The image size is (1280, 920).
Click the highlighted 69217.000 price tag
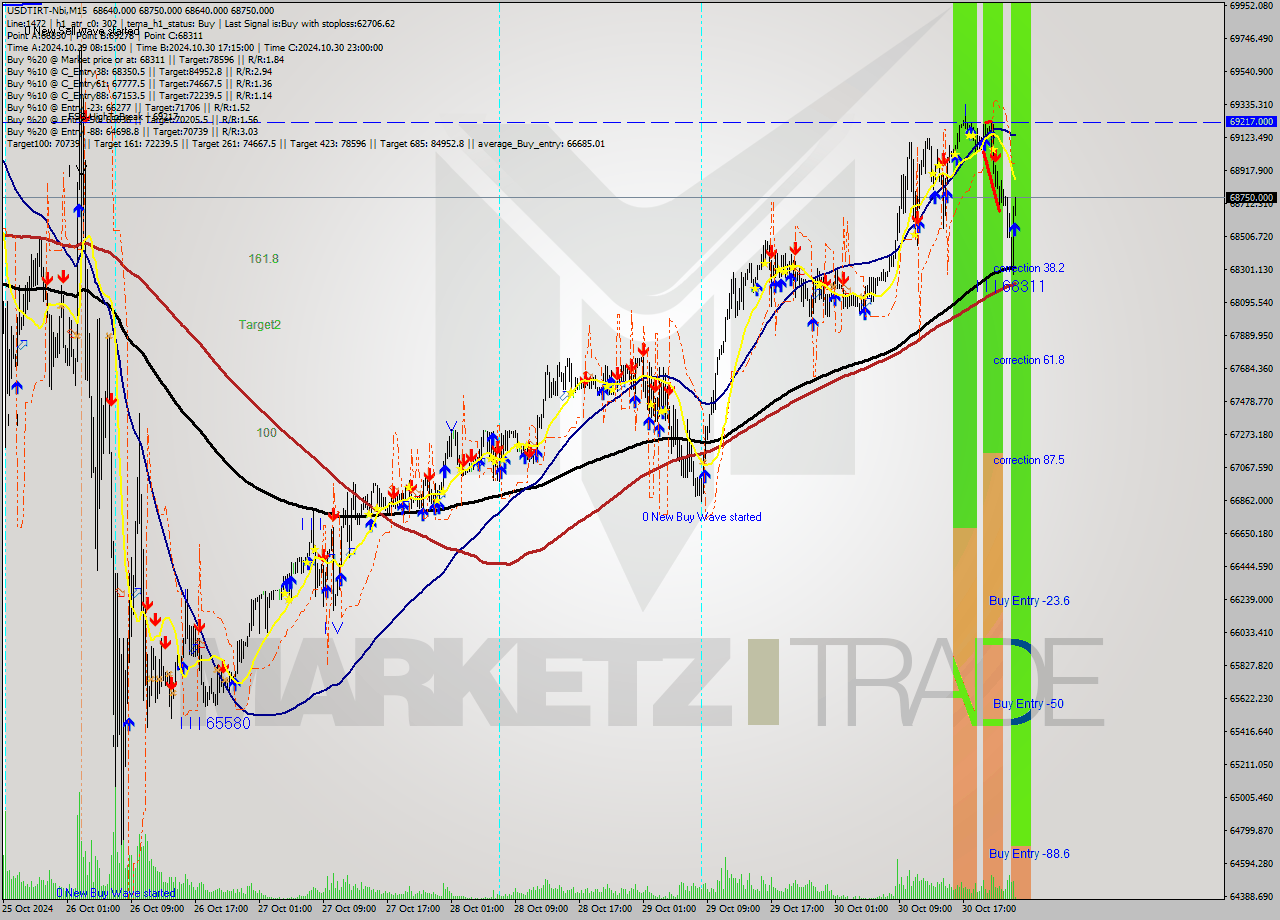pos(1250,121)
